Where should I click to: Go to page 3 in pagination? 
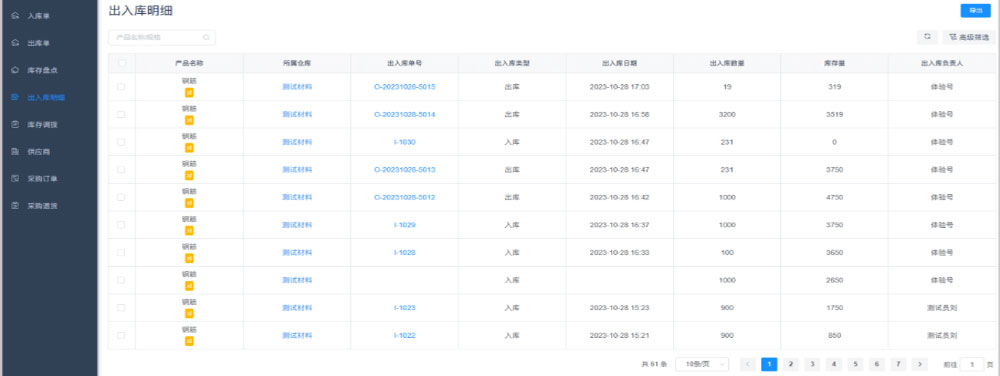coord(812,365)
